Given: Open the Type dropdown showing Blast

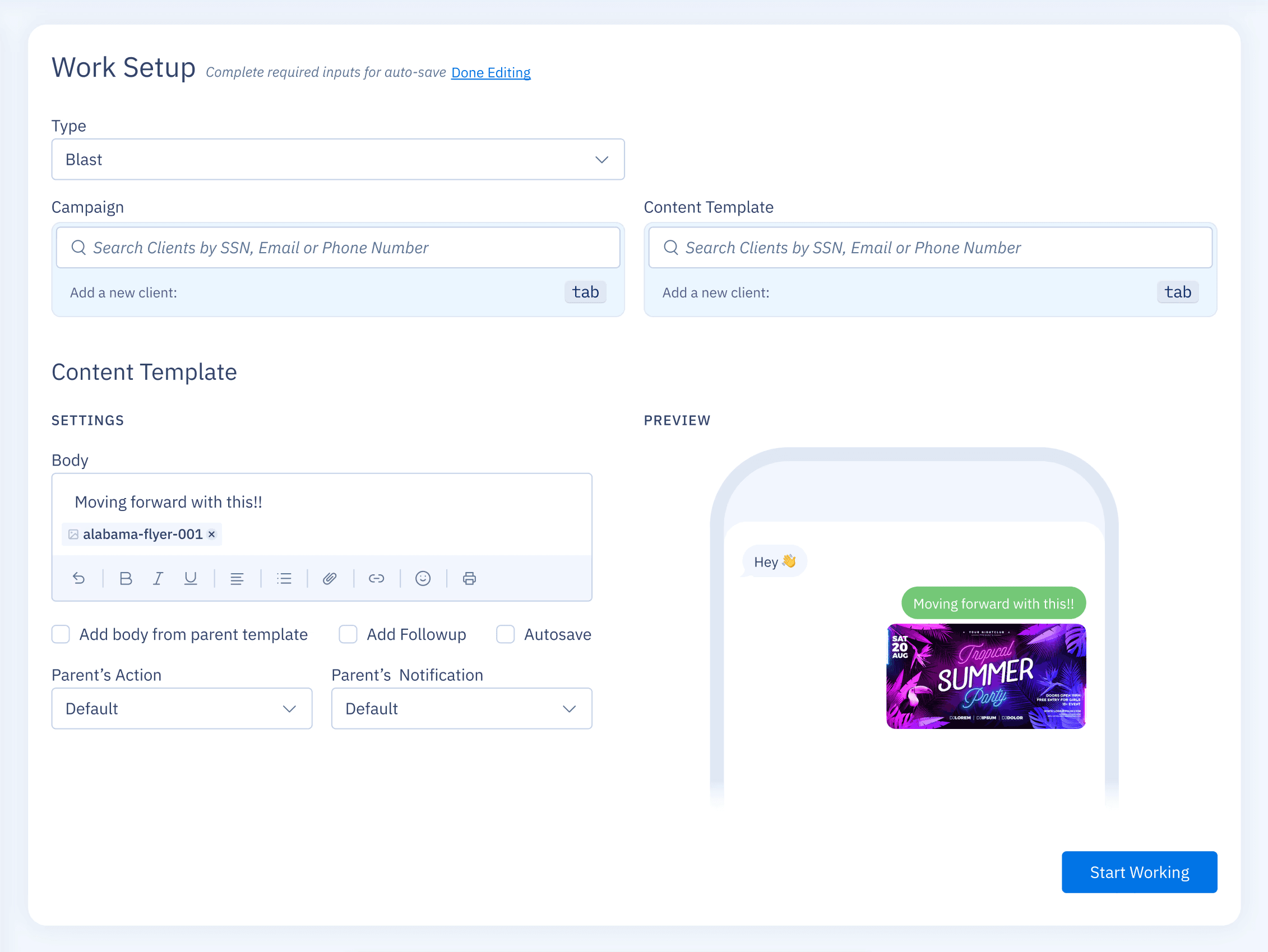Looking at the screenshot, I should [x=337, y=159].
